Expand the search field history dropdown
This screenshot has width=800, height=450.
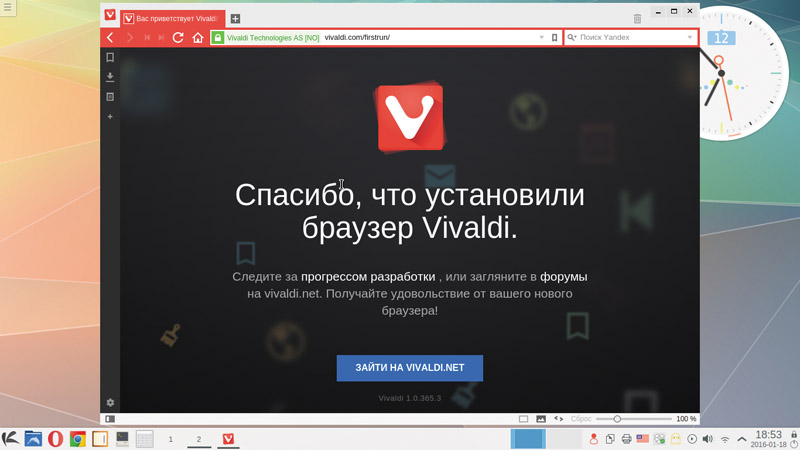point(690,37)
